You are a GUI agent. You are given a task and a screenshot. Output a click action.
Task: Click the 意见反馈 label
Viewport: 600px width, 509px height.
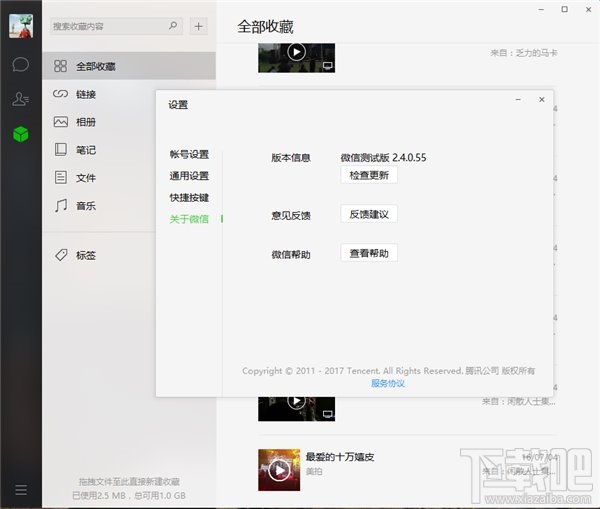[x=291, y=216]
